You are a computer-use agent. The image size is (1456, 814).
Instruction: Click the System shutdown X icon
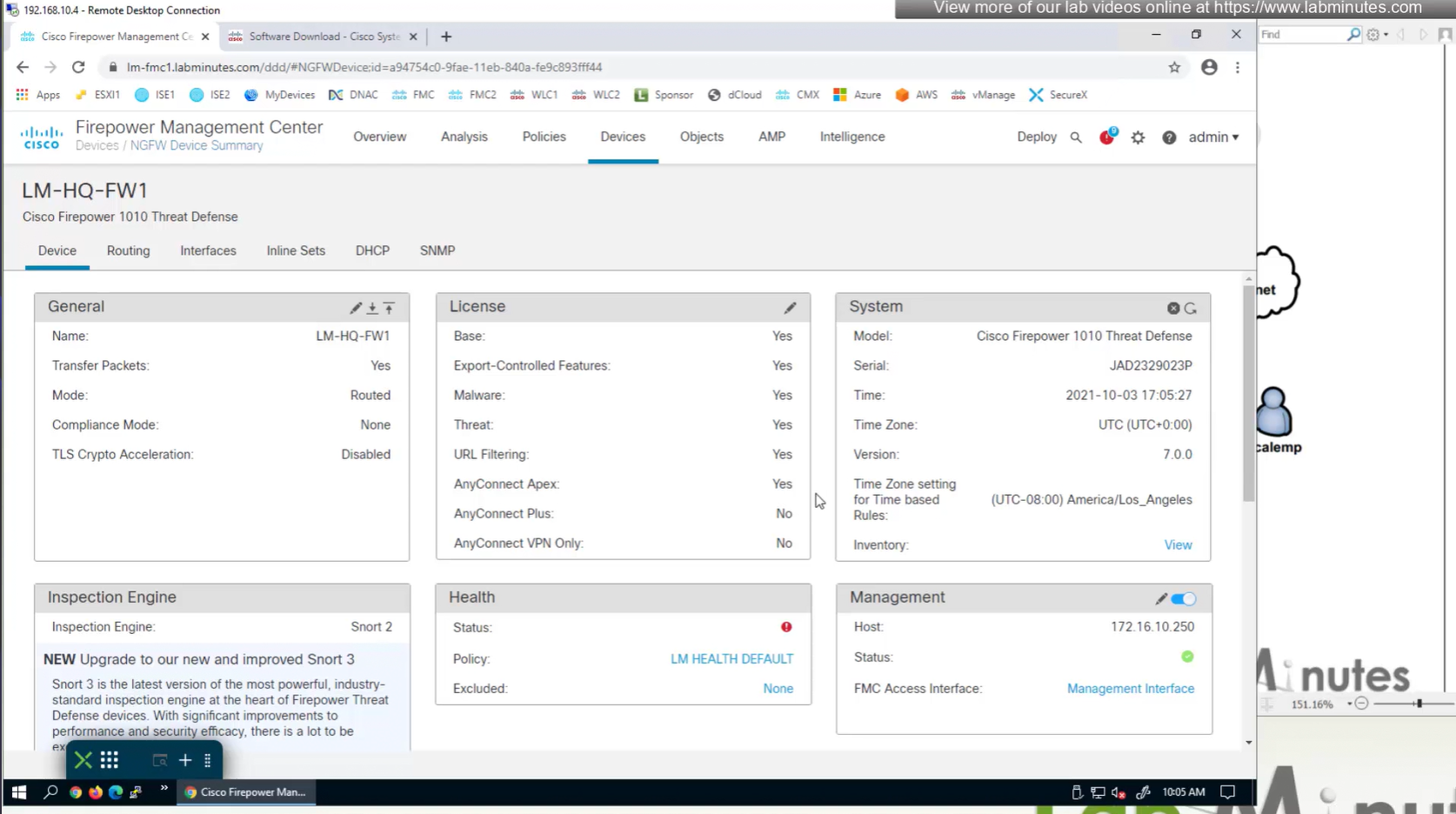pyautogui.click(x=1173, y=309)
